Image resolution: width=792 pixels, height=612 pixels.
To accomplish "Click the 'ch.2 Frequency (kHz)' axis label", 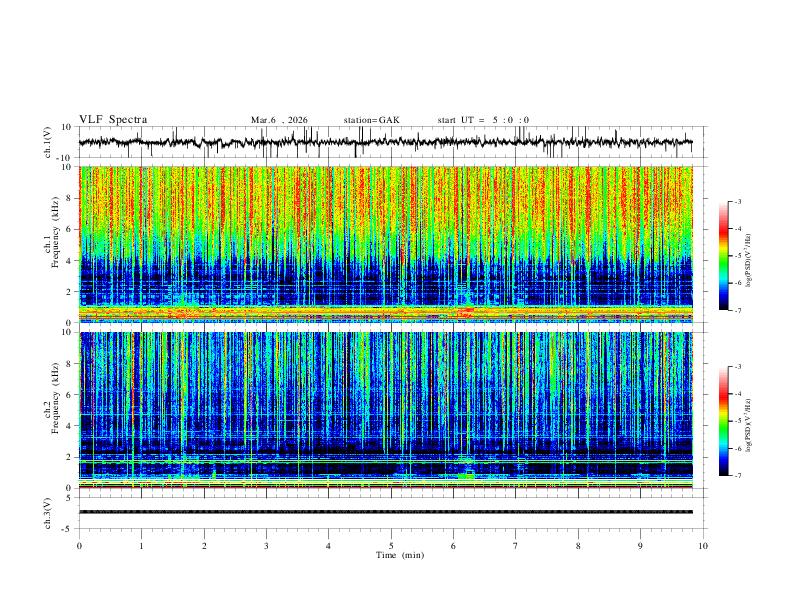I will click(x=52, y=398).
